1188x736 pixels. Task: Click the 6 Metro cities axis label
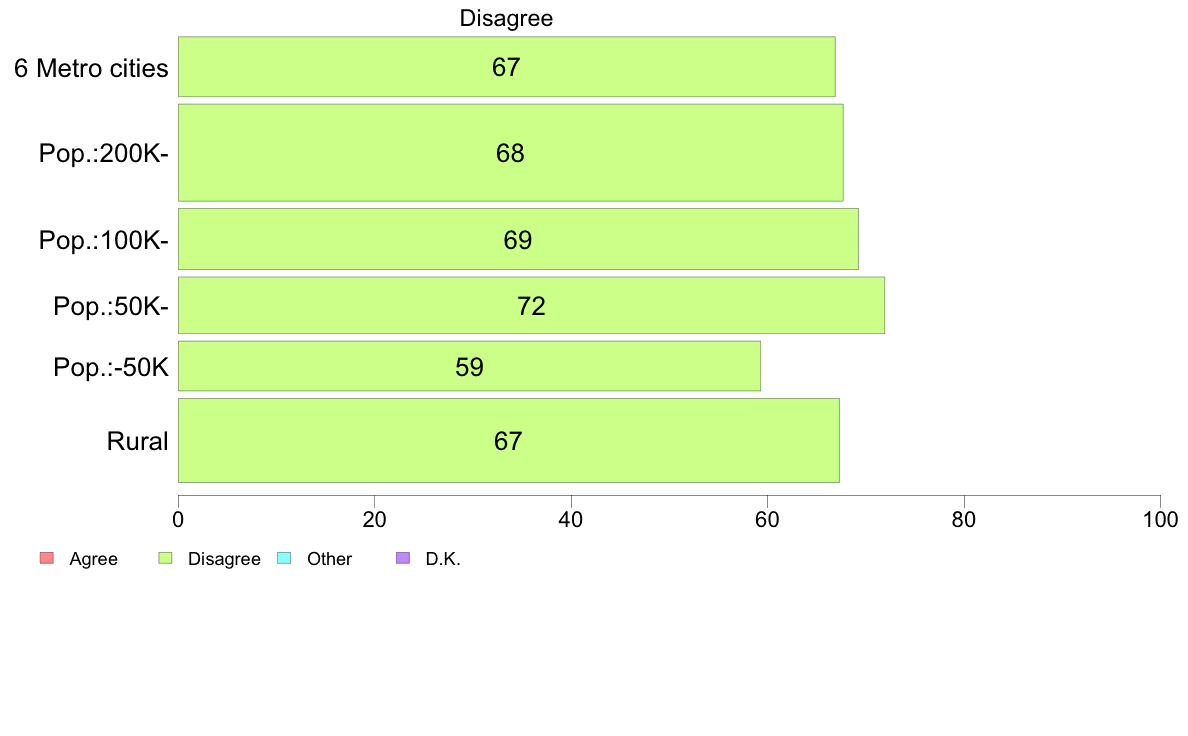(x=91, y=68)
